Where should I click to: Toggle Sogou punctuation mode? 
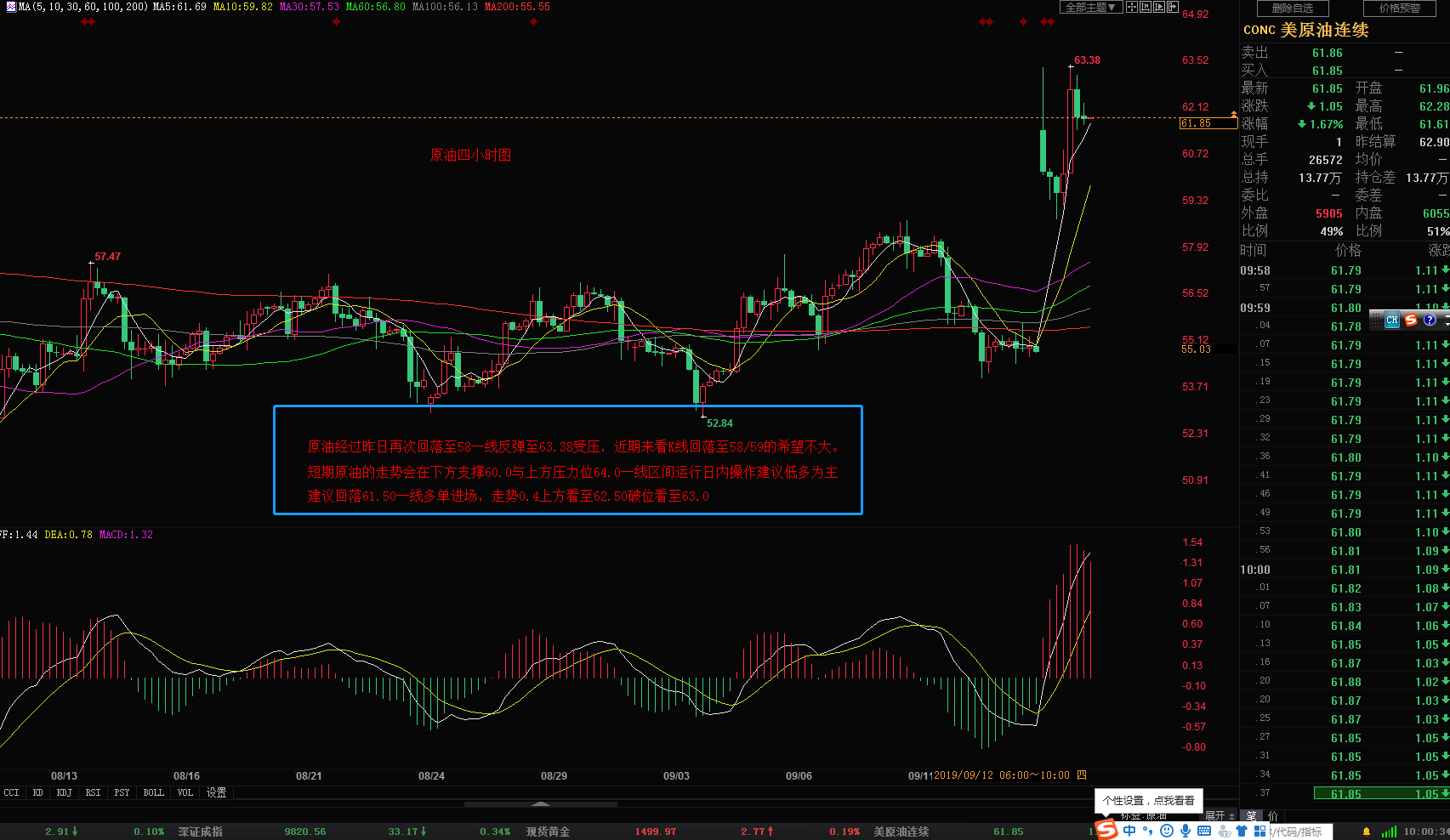[1149, 831]
